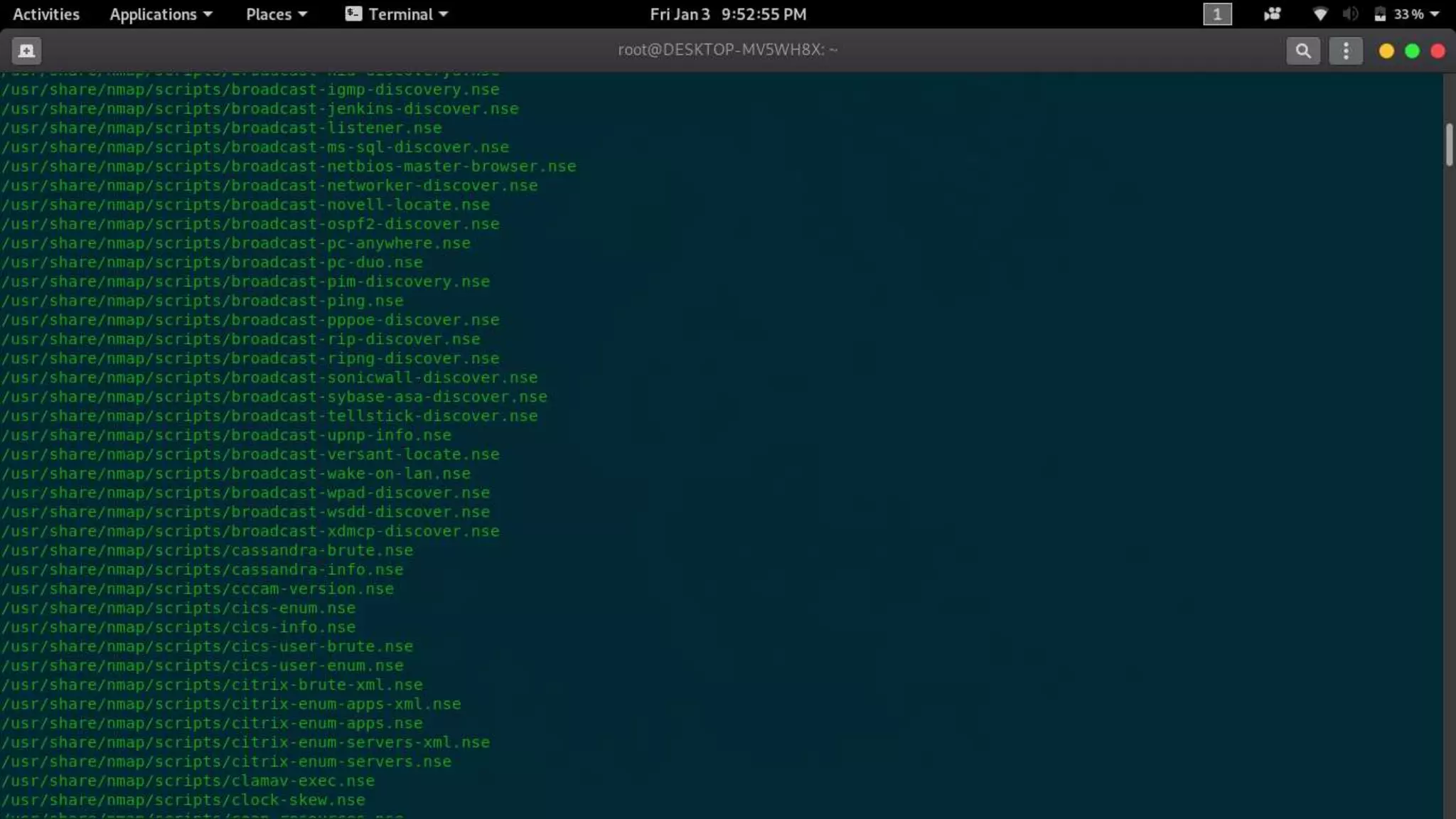The image size is (1456, 819).
Task: Click the terminal's vertical scrollbar thumb
Action: [1448, 144]
